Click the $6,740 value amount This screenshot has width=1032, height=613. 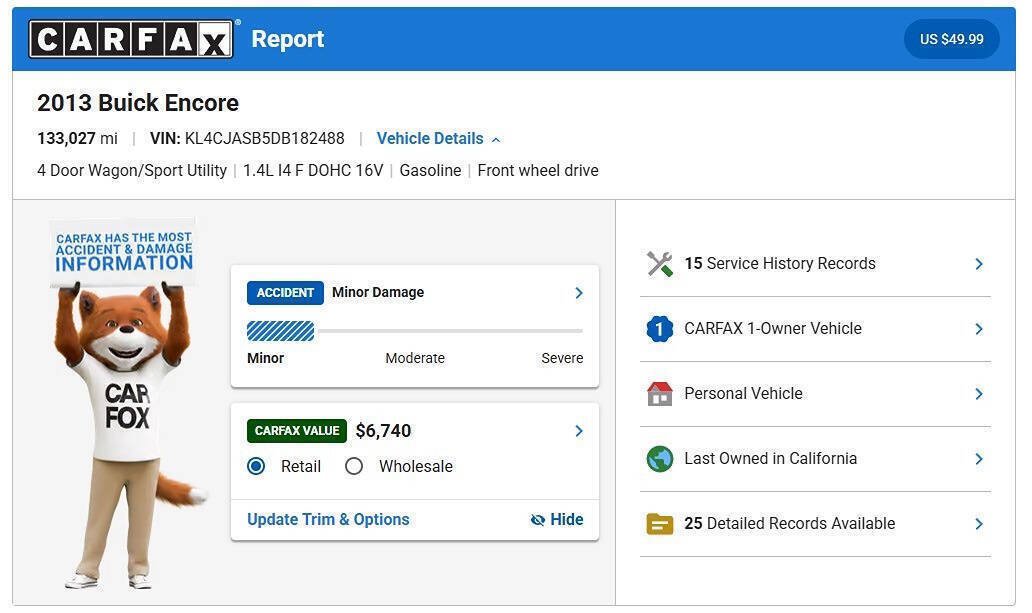[383, 431]
